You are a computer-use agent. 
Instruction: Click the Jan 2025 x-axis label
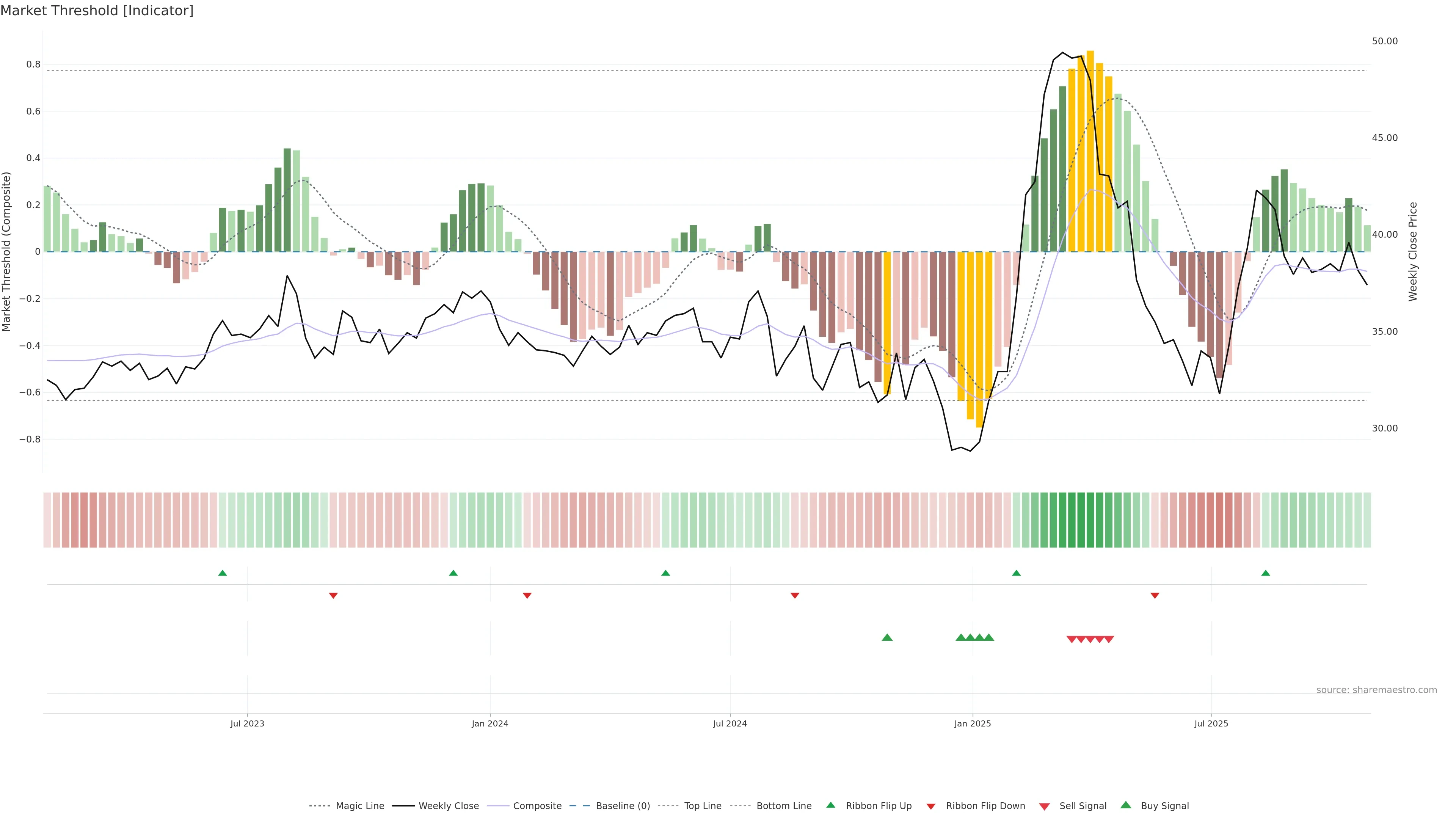click(x=972, y=723)
